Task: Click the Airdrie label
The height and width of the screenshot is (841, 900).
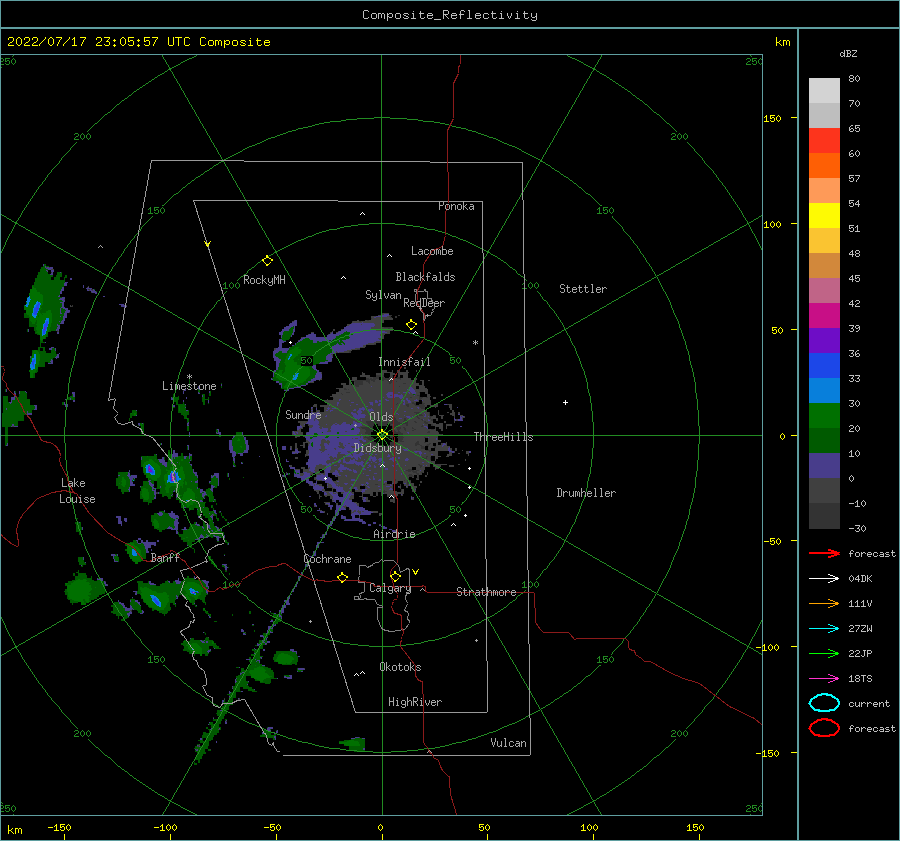Action: coord(394,534)
